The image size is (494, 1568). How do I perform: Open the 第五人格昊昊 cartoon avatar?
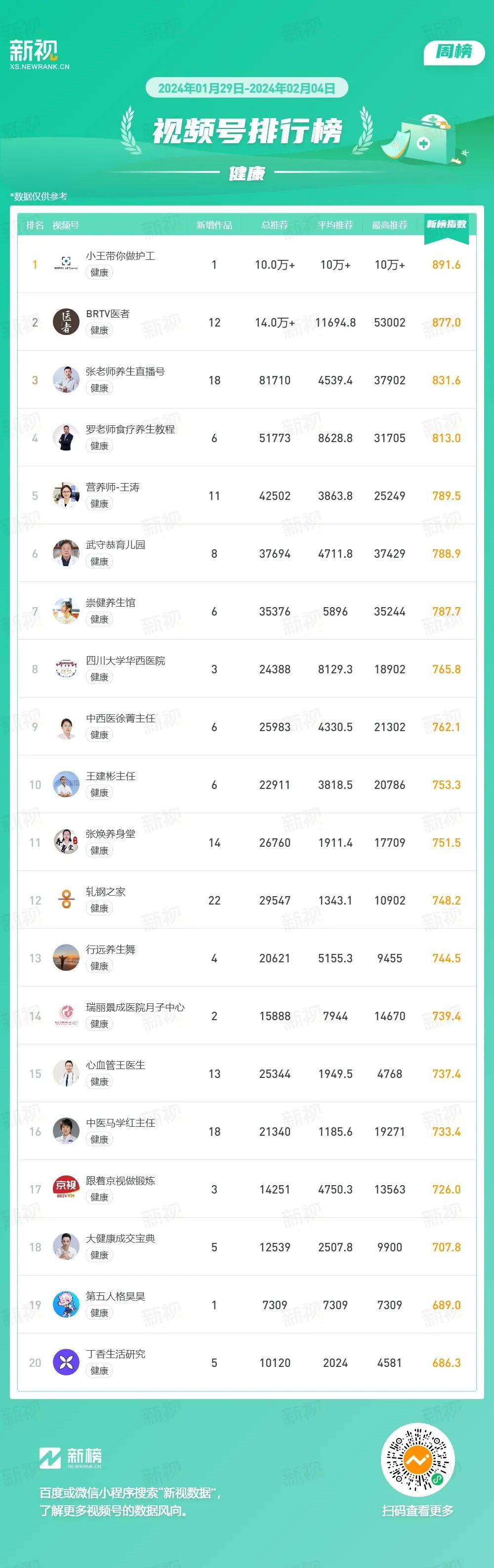[x=66, y=1304]
